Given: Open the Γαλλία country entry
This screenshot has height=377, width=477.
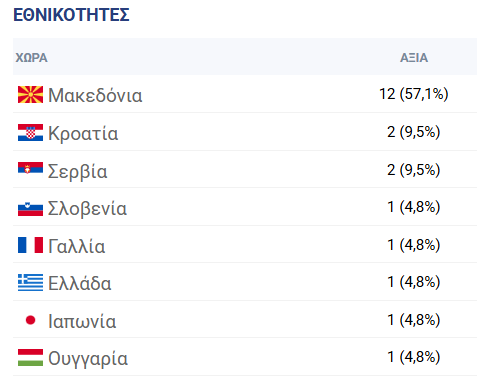Looking at the screenshot, I should pos(77,246).
